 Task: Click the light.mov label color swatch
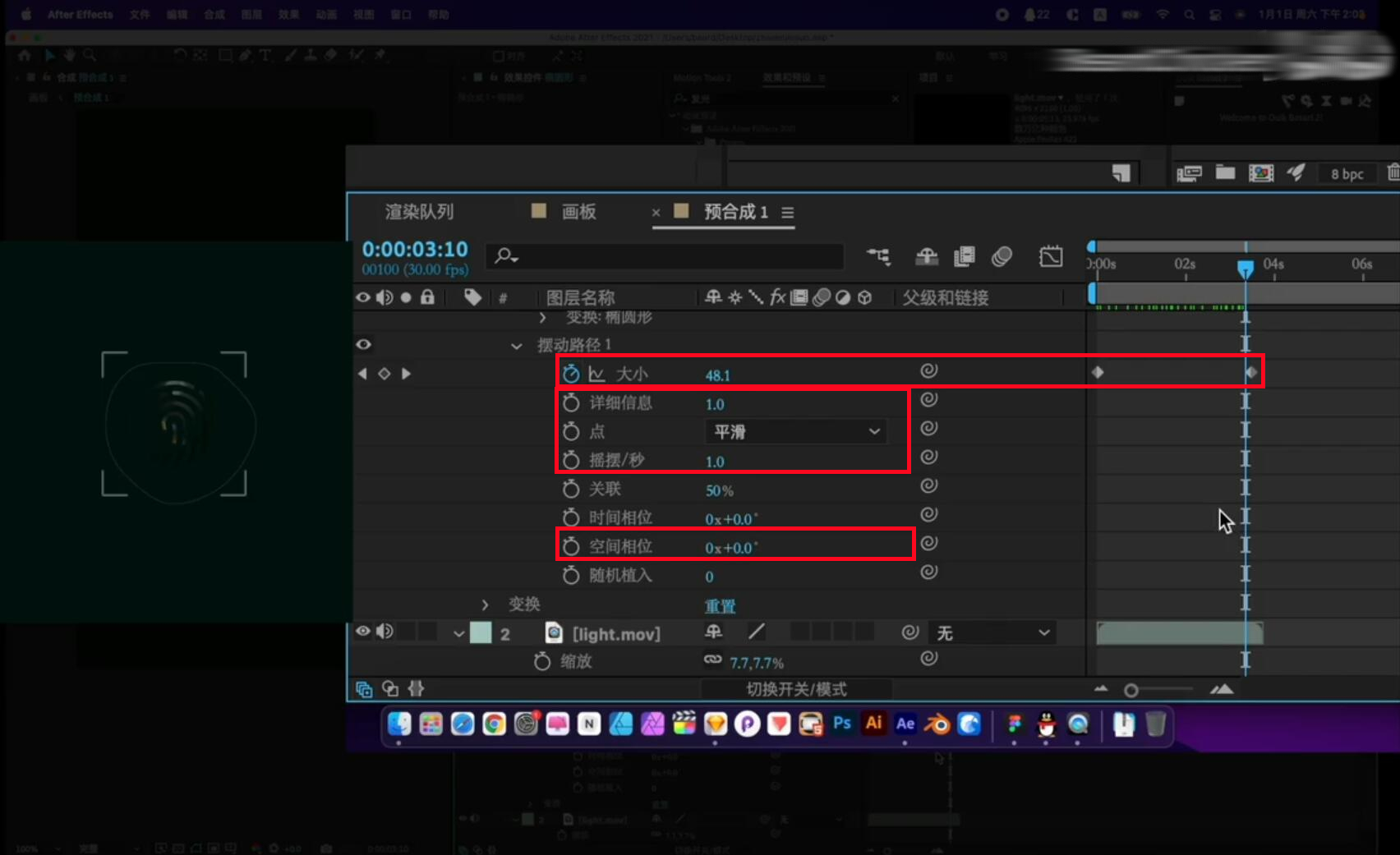(481, 632)
